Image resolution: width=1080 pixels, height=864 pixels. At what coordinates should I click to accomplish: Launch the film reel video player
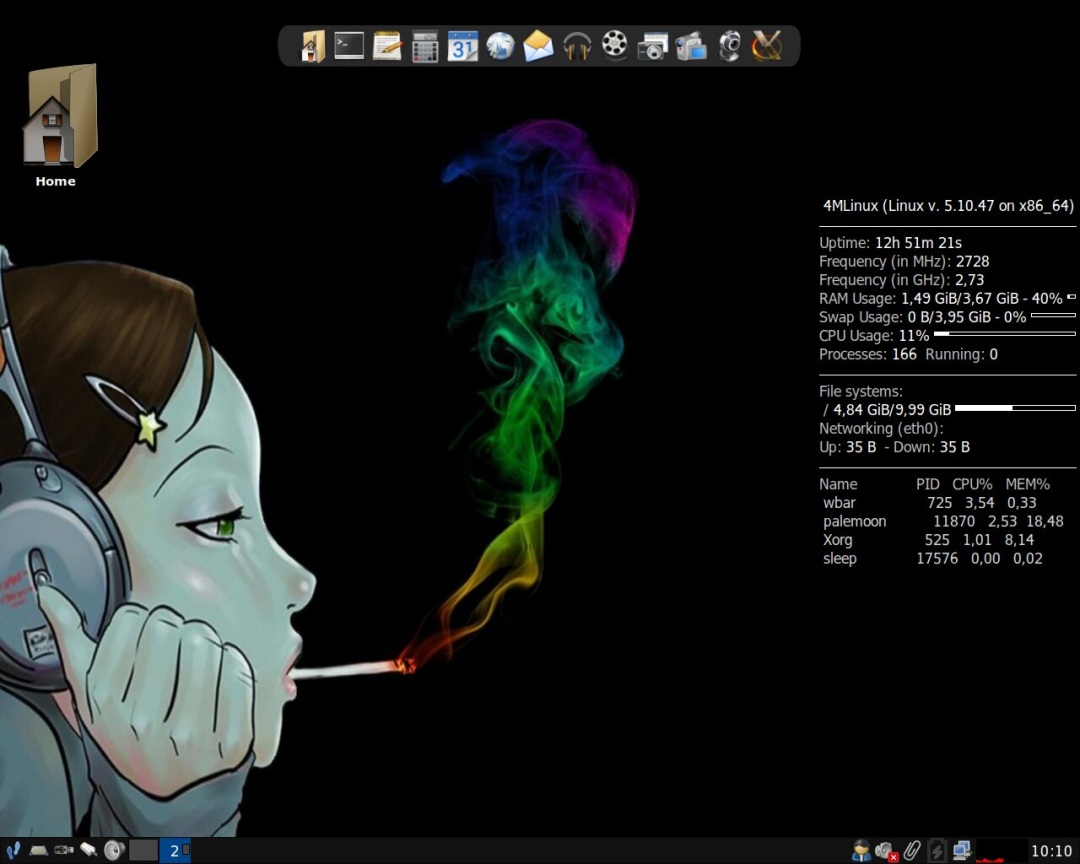[615, 46]
